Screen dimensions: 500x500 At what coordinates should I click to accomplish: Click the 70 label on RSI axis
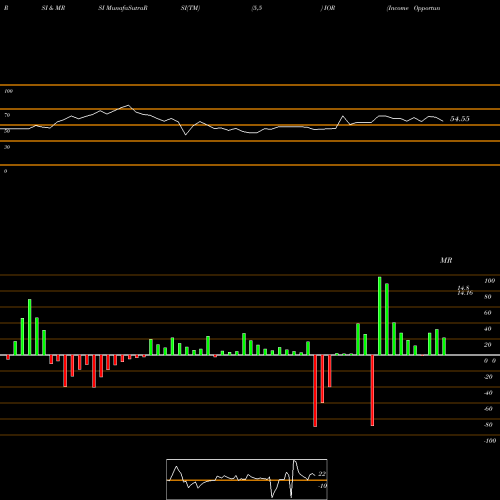click(7, 115)
